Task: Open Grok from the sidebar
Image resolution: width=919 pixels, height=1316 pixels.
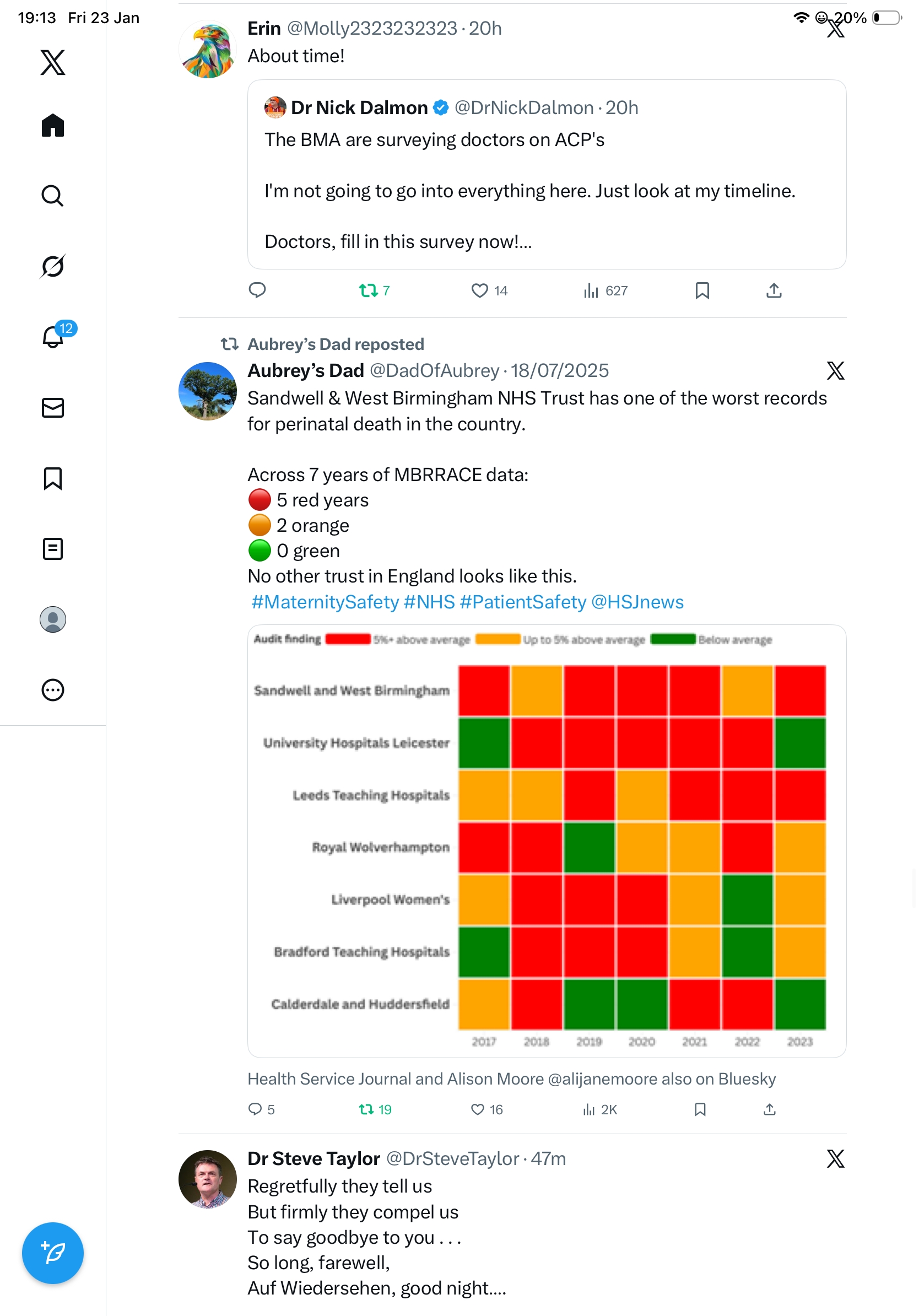Action: pyautogui.click(x=53, y=266)
